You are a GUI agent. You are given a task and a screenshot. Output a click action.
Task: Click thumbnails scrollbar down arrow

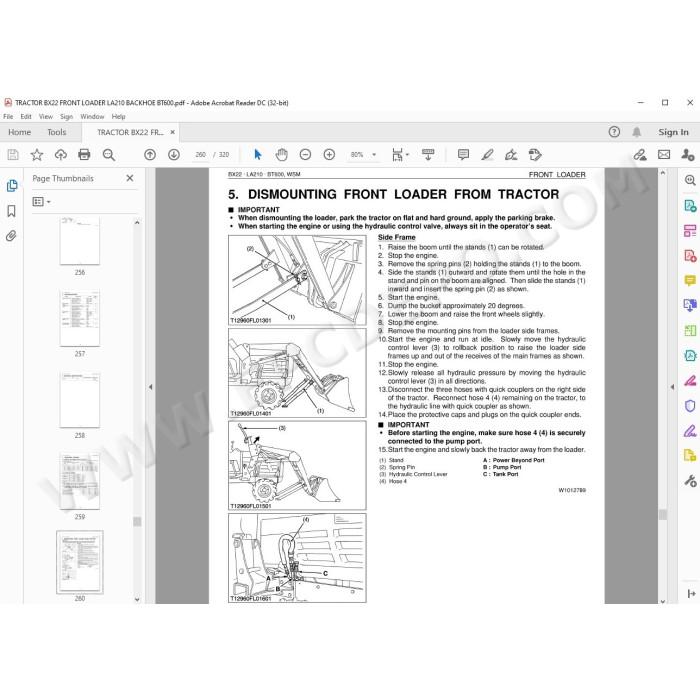tap(137, 600)
